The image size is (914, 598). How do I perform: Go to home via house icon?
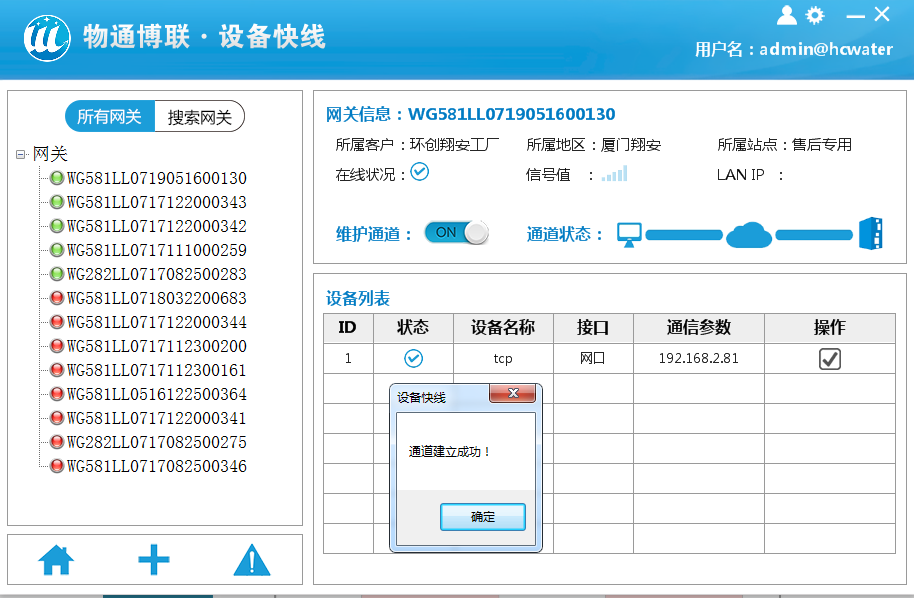56,560
